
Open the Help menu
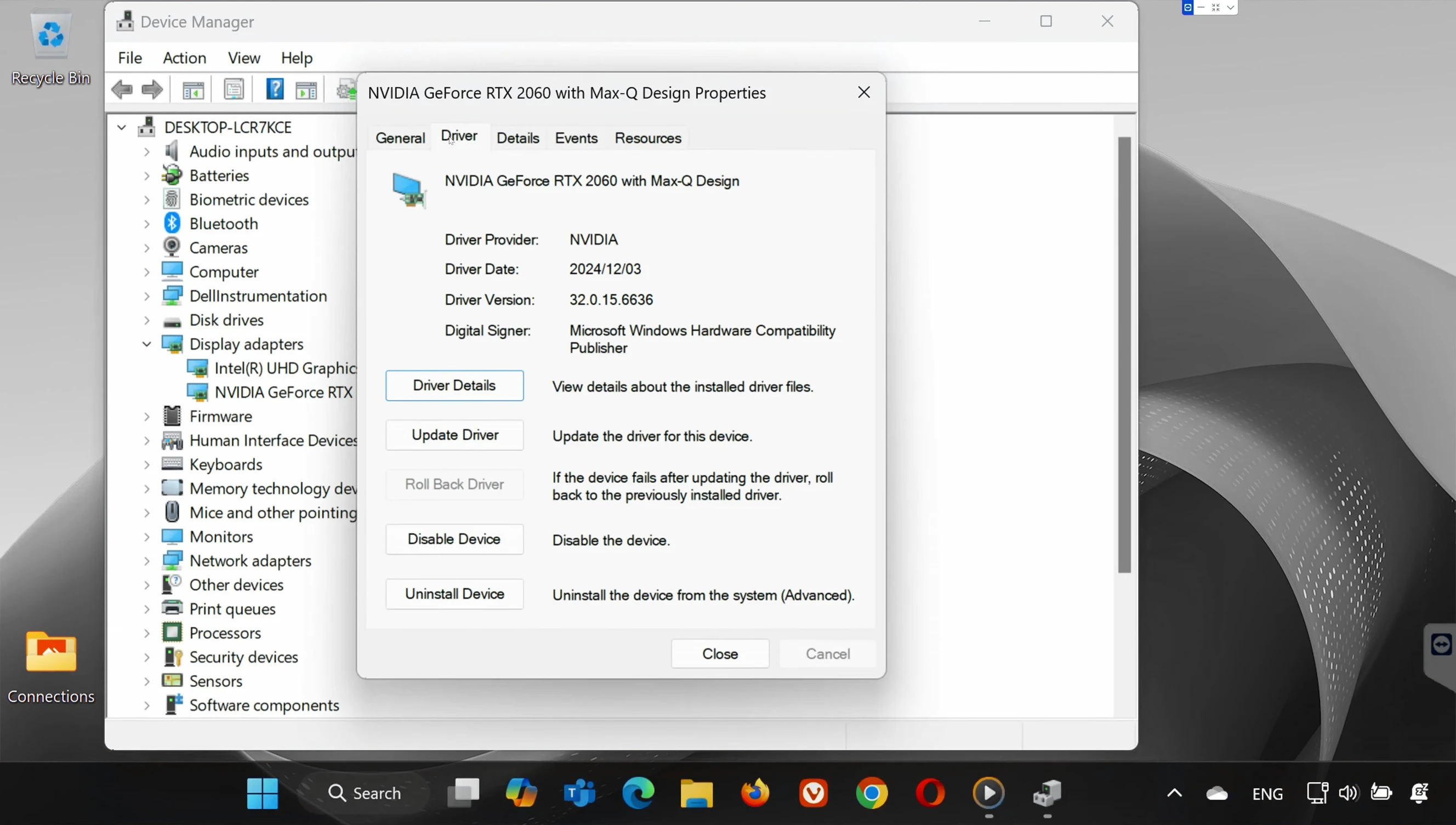pos(297,58)
